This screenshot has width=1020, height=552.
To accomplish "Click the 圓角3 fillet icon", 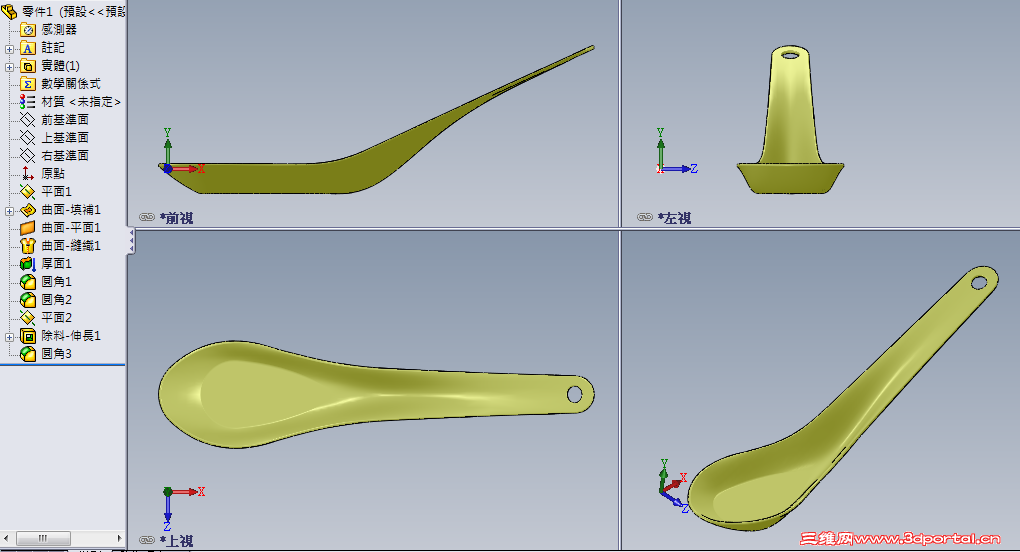I will (27, 354).
